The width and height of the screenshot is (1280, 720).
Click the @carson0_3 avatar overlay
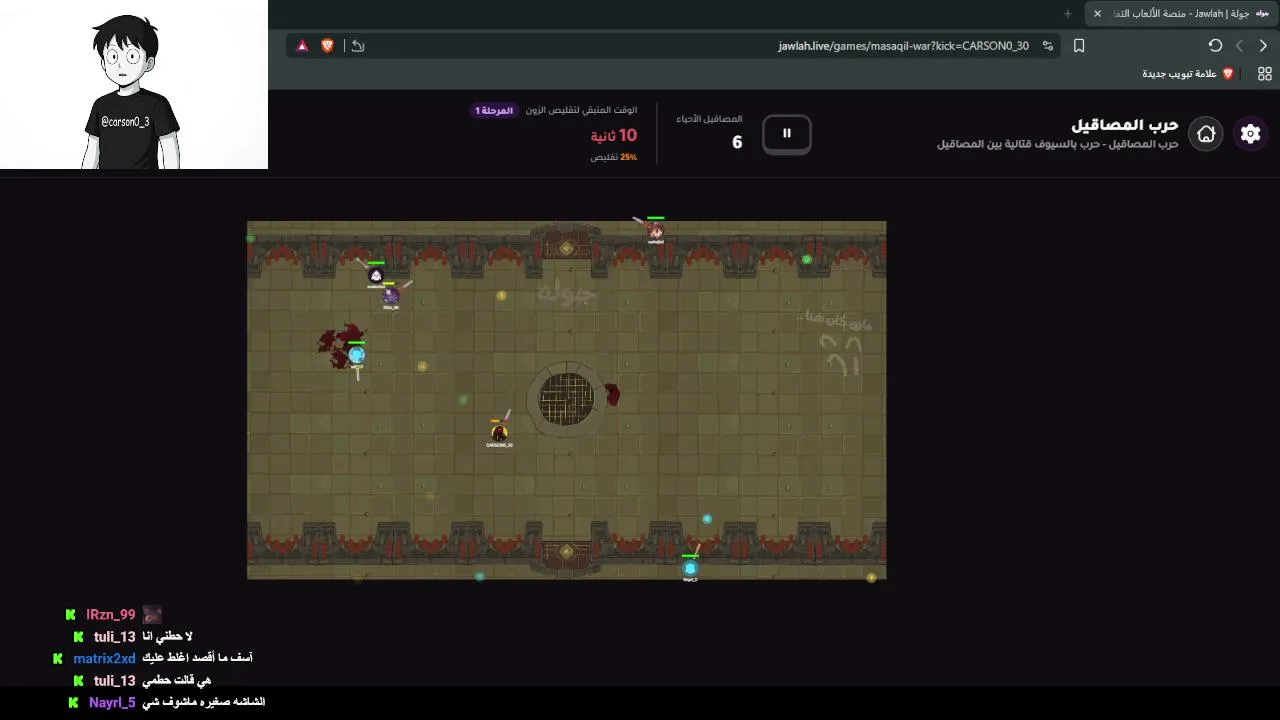coord(134,85)
